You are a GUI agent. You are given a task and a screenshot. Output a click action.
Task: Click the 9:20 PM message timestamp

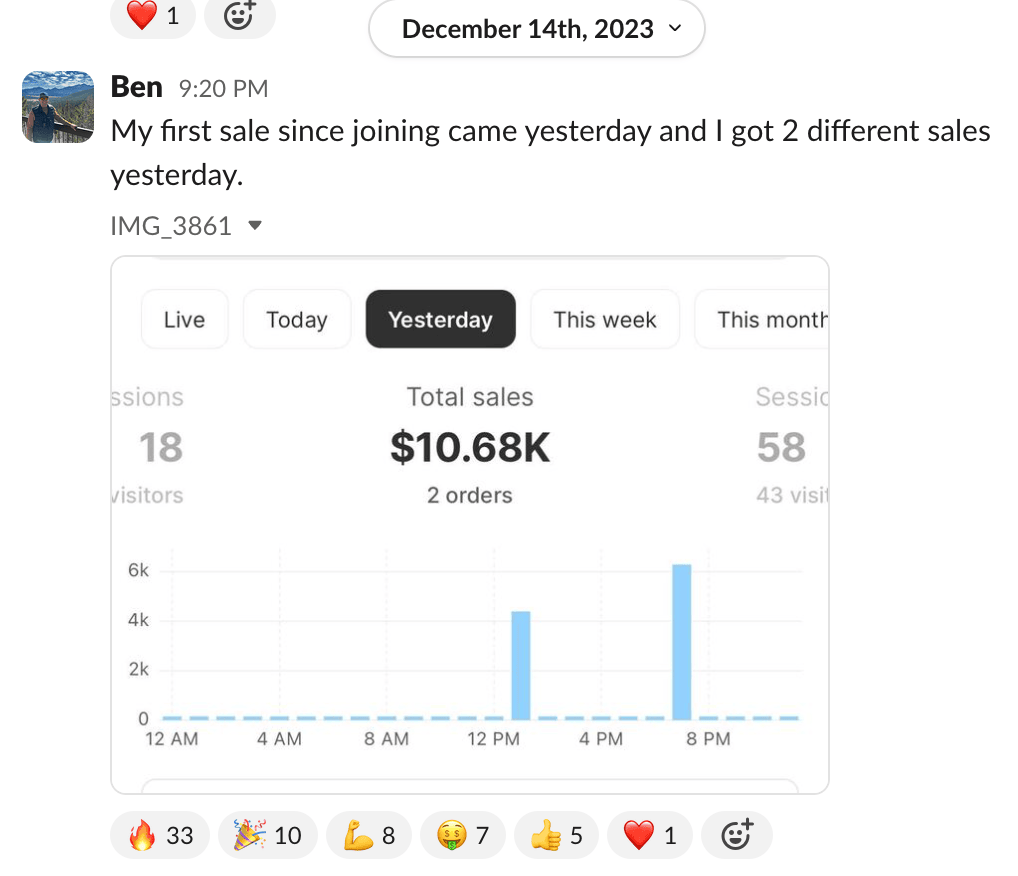click(223, 88)
